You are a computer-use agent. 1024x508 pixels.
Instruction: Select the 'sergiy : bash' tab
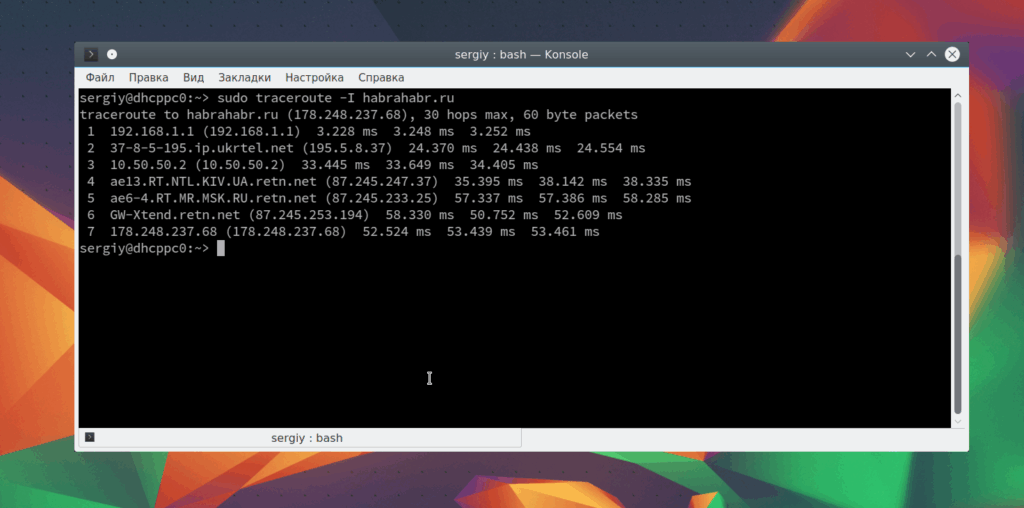pyautogui.click(x=300, y=438)
